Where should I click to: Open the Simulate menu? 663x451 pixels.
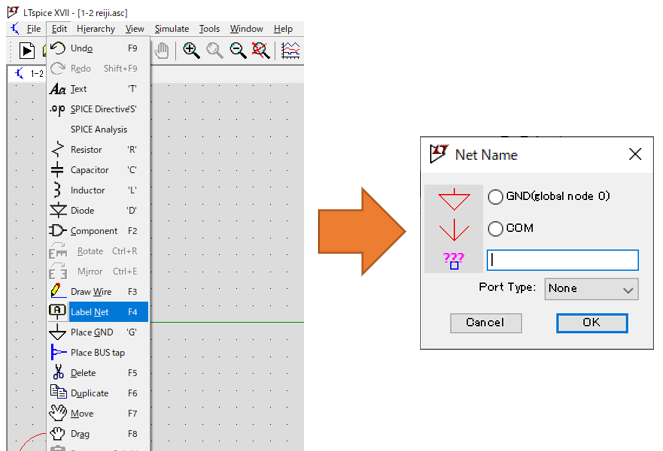tap(172, 29)
